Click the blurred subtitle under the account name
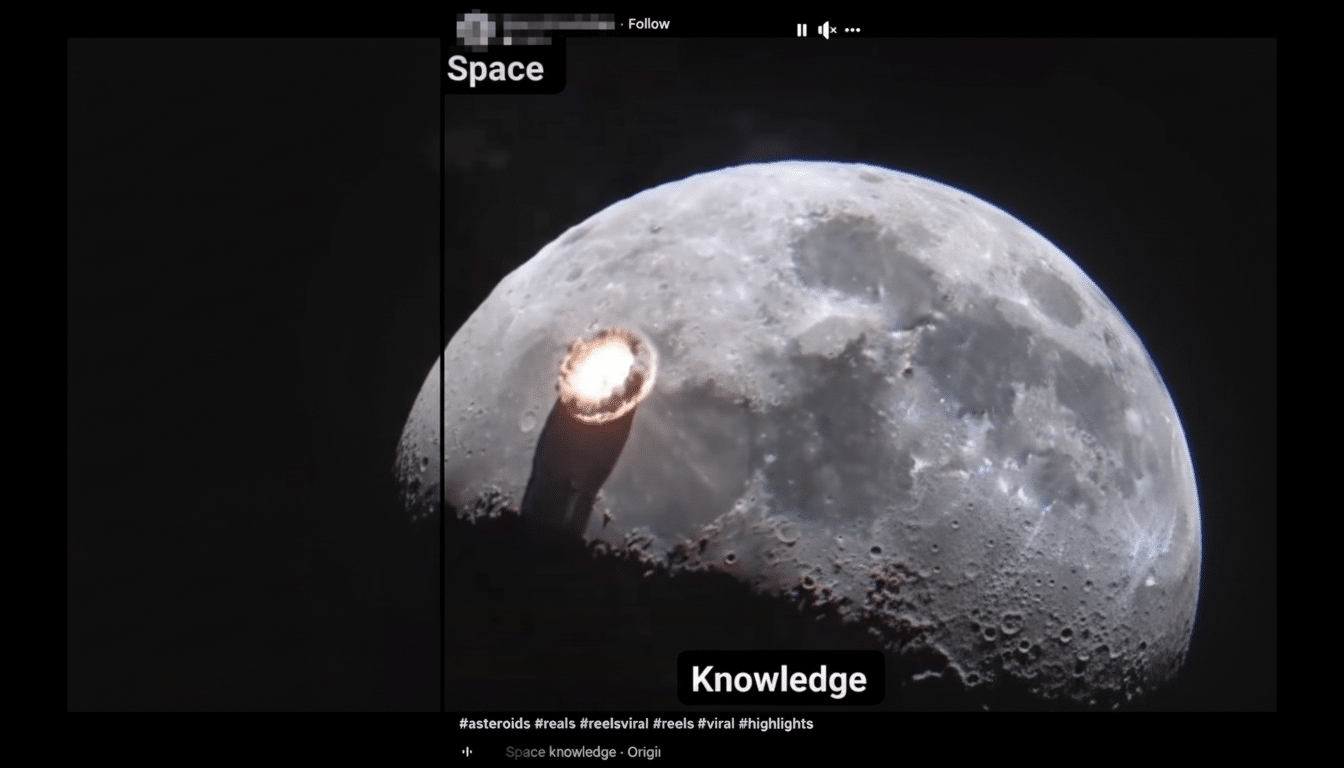The width and height of the screenshot is (1344, 768). pyautogui.click(x=527, y=40)
